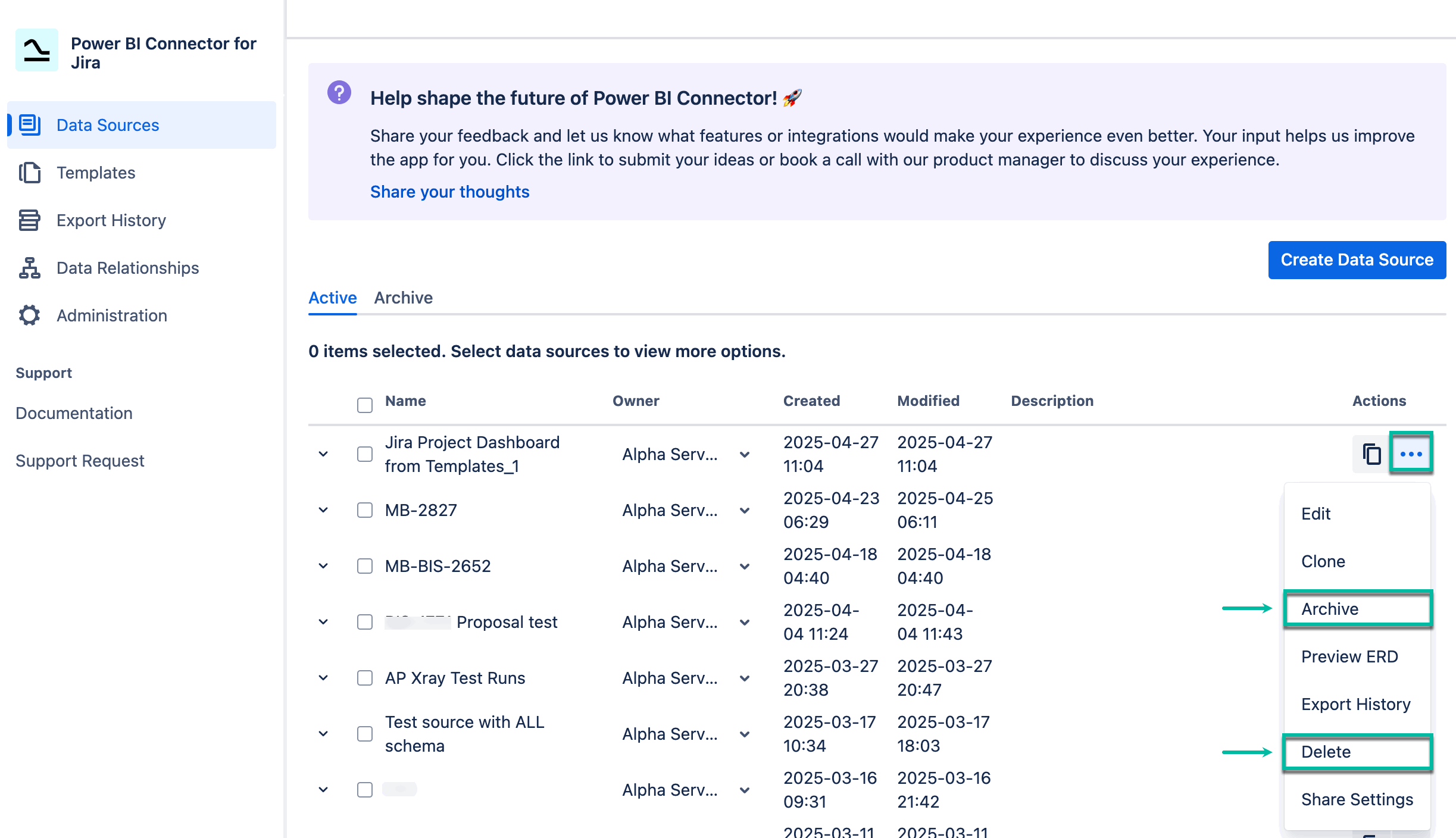The image size is (1456, 838).
Task: Check the AP Xray Test Runs checkbox
Action: (364, 678)
